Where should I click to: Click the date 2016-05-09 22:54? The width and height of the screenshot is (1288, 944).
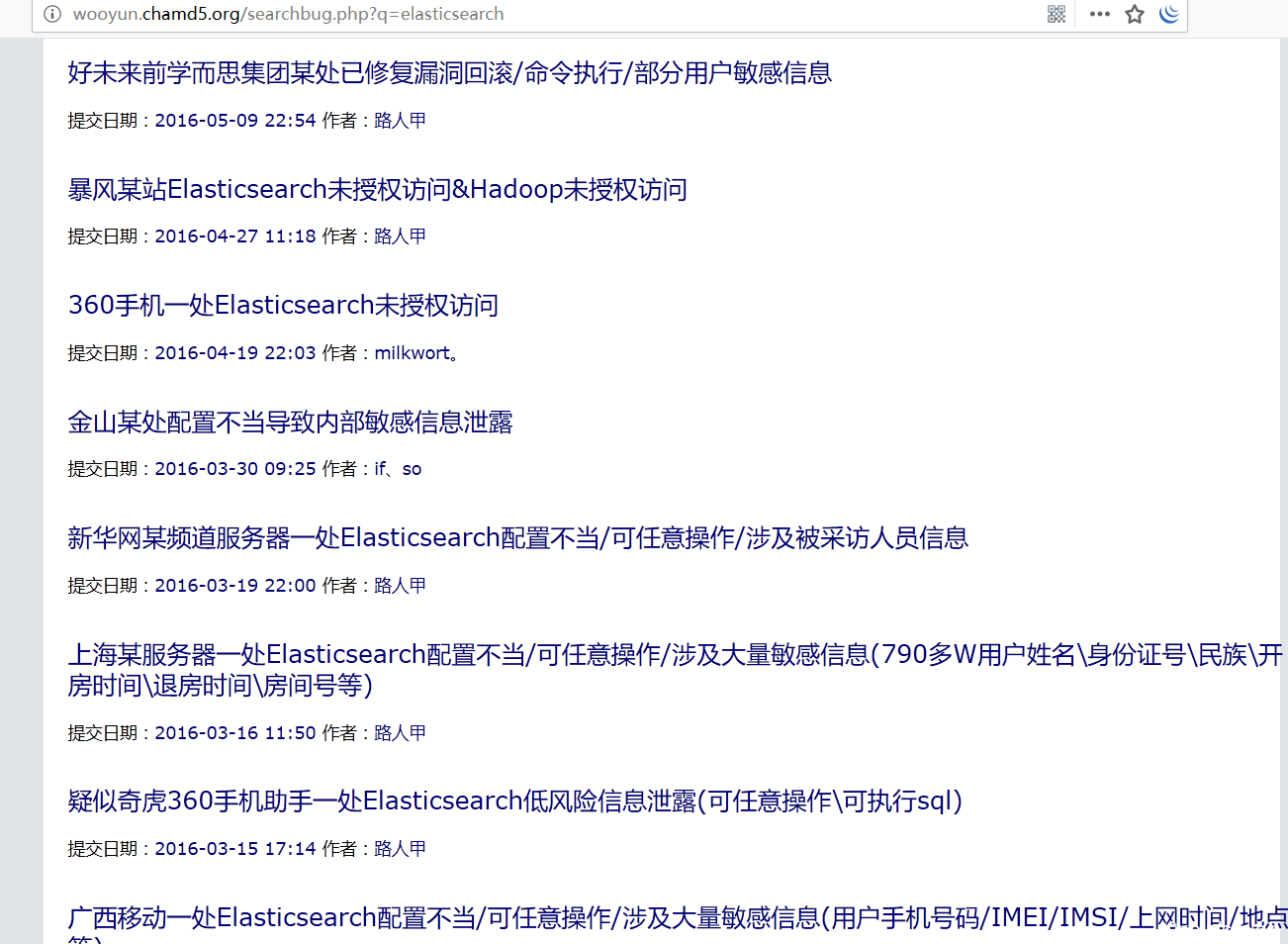click(x=235, y=121)
